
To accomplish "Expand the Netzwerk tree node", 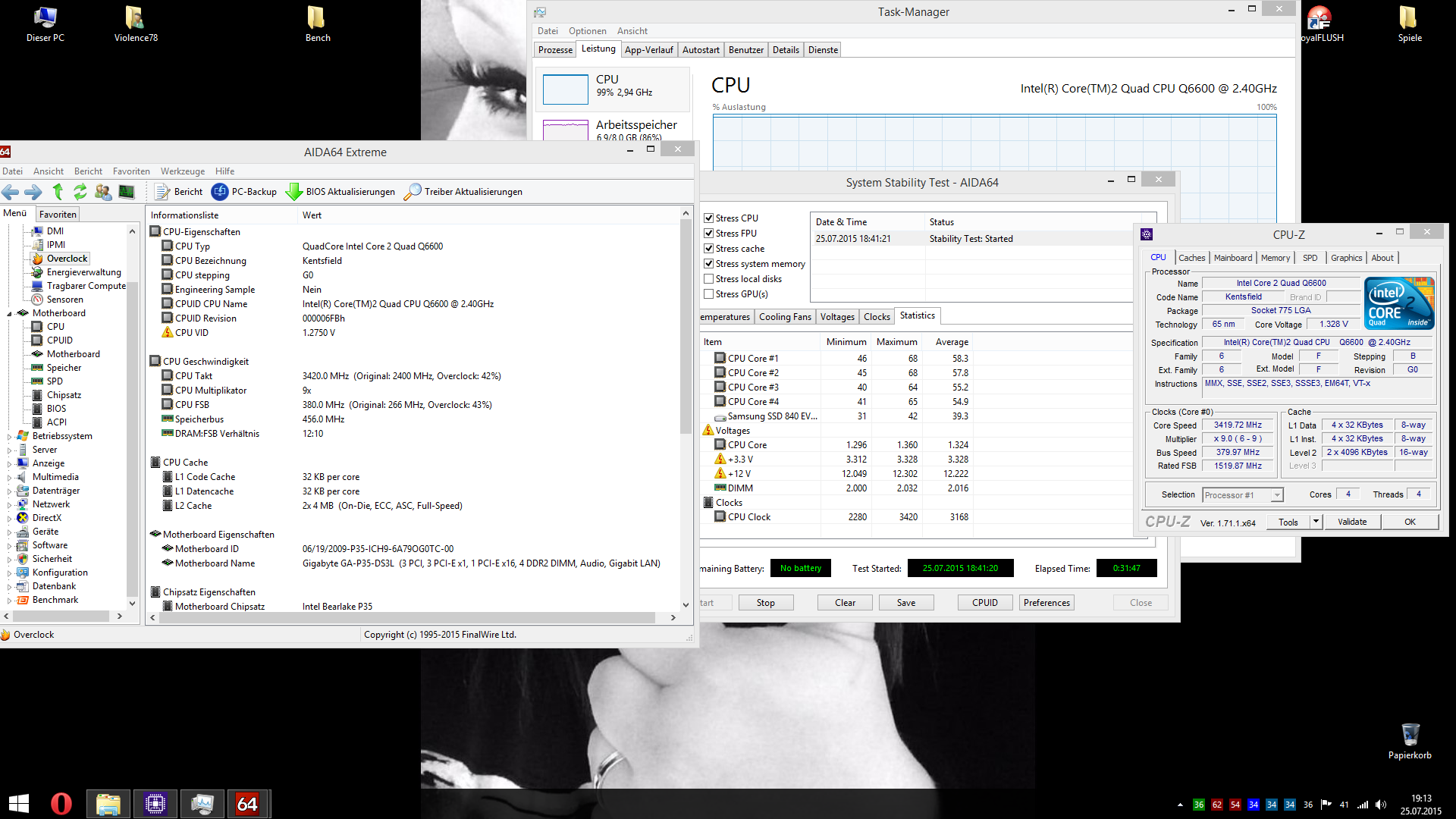I will [x=9, y=505].
